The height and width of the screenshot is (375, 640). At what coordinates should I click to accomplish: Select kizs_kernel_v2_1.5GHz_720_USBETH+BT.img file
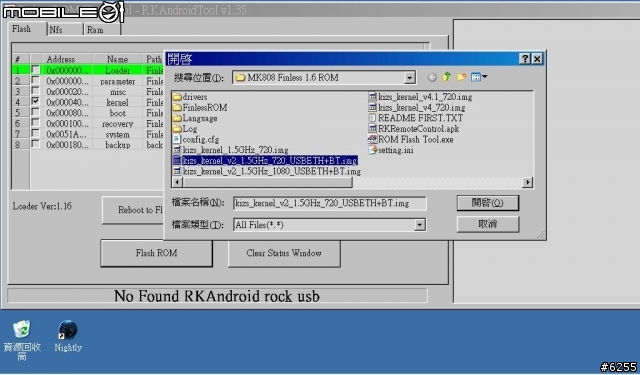[265, 160]
